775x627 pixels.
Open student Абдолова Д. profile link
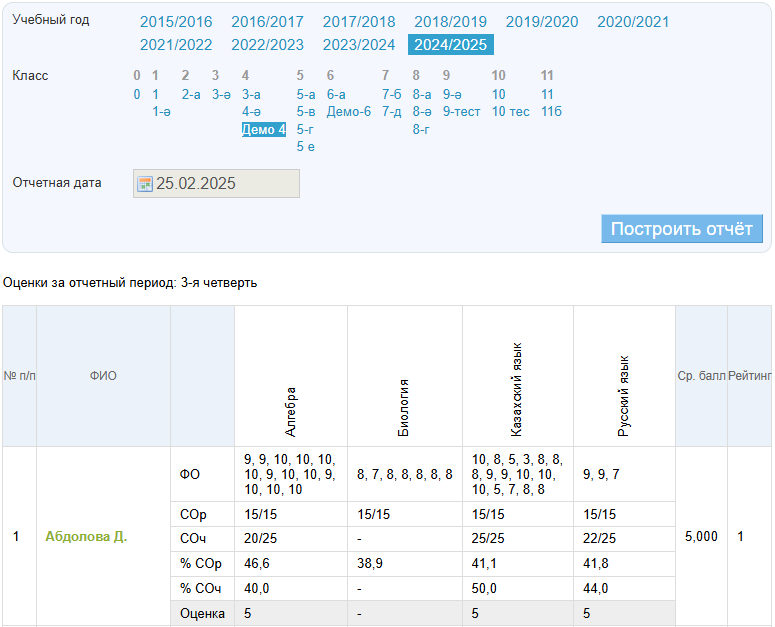[x=86, y=536]
